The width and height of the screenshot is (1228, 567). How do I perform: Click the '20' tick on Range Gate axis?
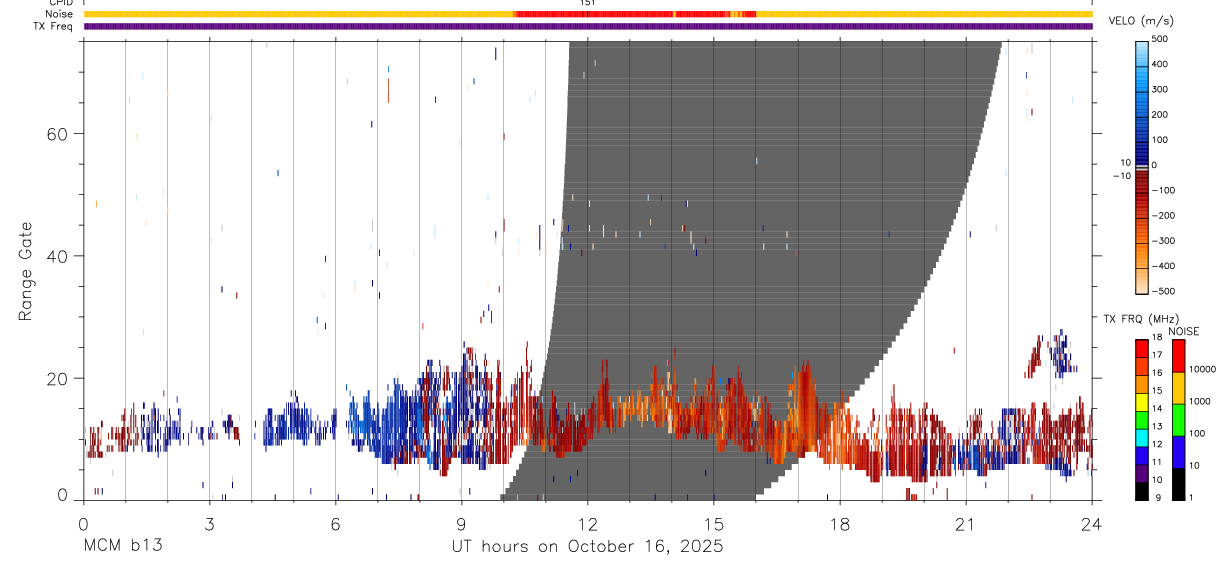56,378
